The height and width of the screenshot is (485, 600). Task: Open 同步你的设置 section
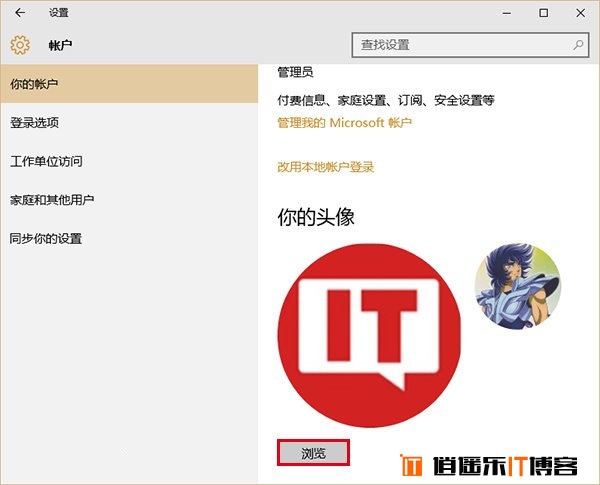tap(129, 238)
